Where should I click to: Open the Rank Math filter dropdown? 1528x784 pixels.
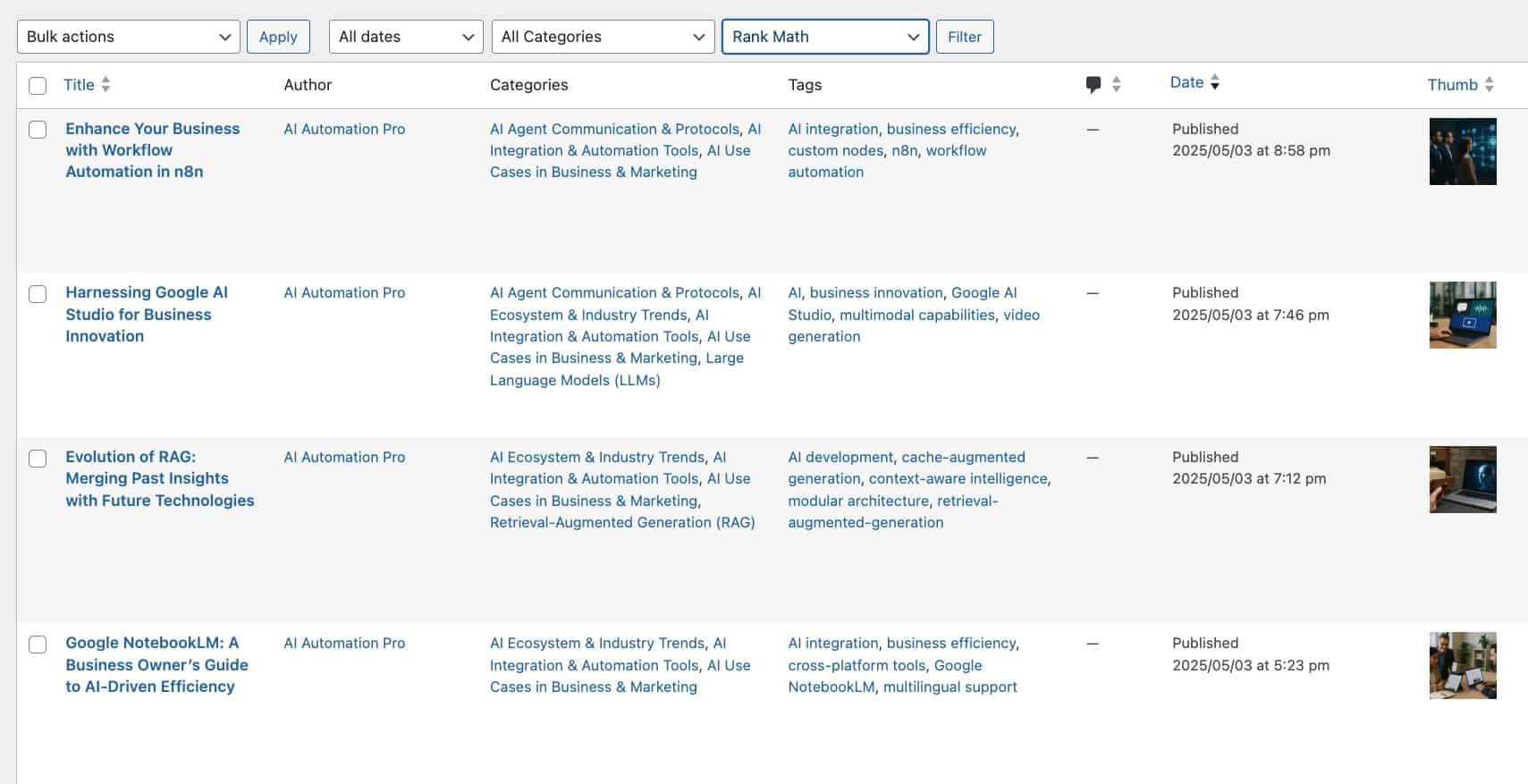(825, 37)
